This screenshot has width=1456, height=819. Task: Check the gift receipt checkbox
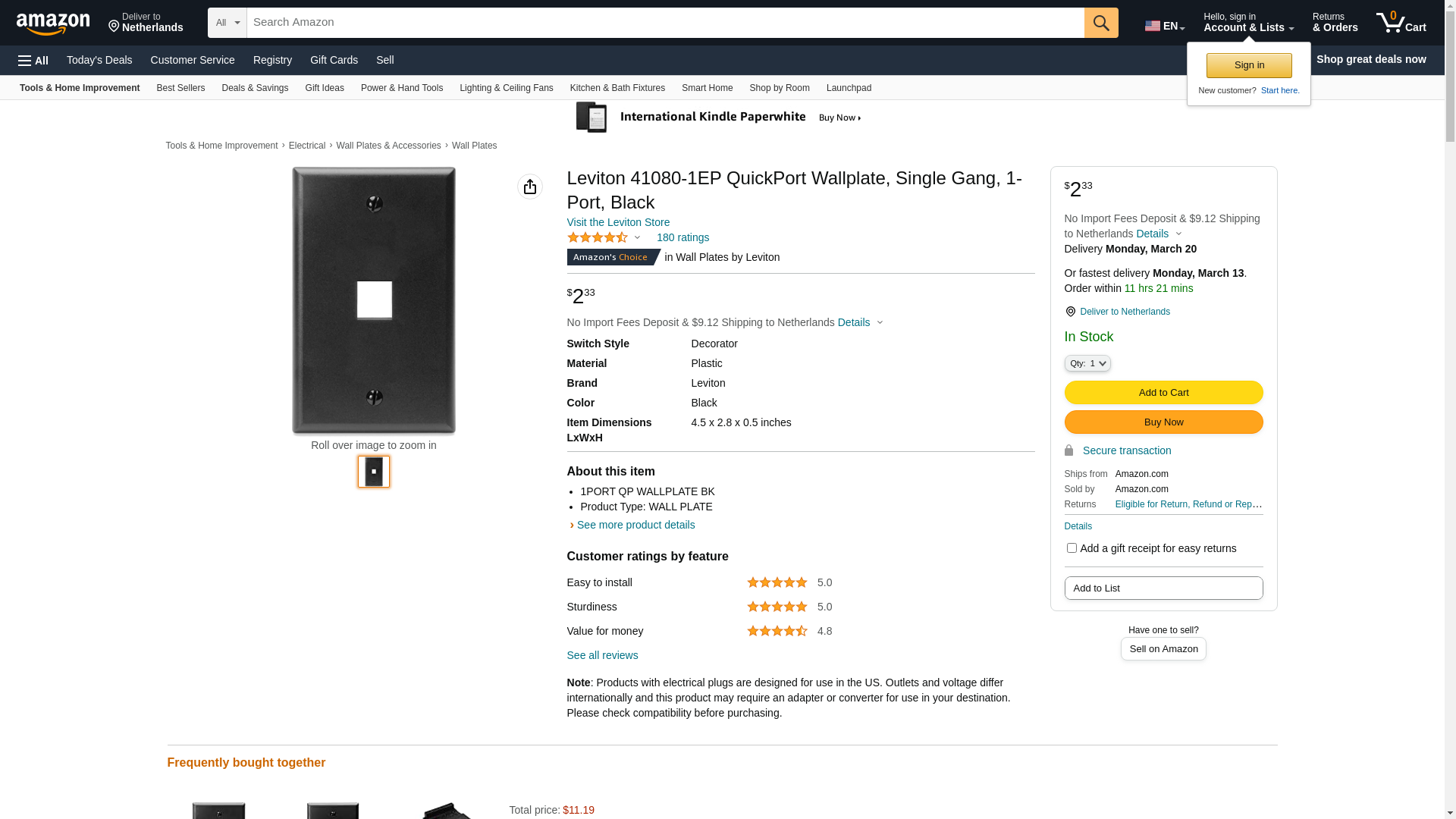tap(1072, 548)
